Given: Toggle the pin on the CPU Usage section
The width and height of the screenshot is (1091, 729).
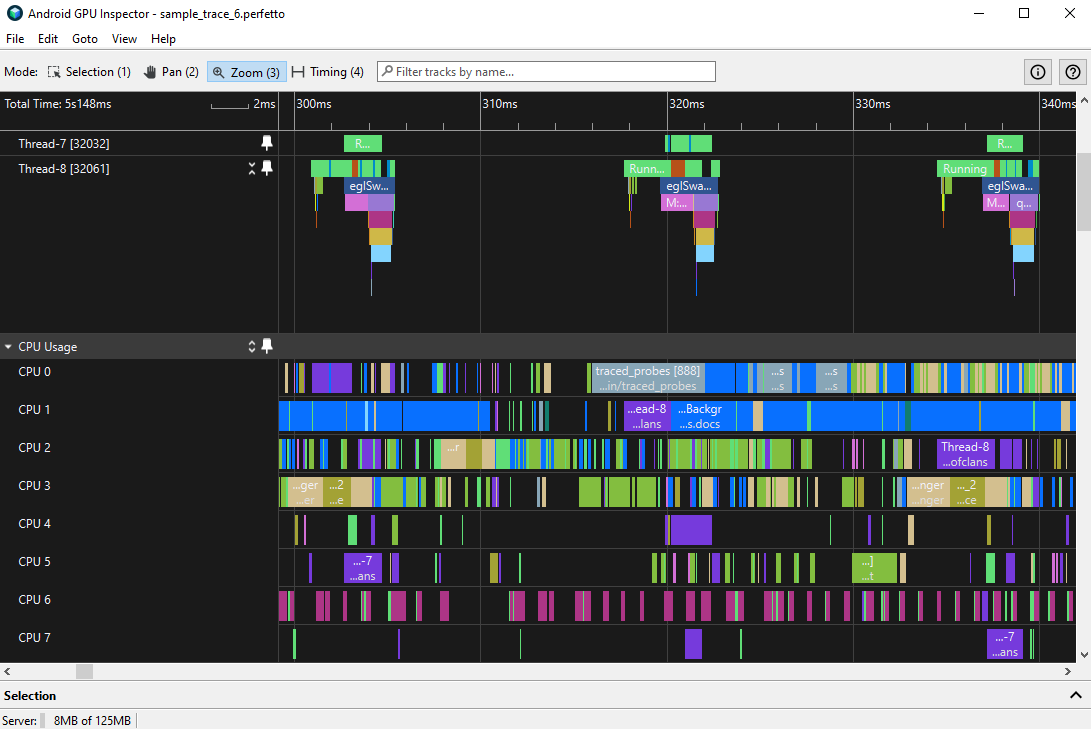Looking at the screenshot, I should [x=267, y=346].
